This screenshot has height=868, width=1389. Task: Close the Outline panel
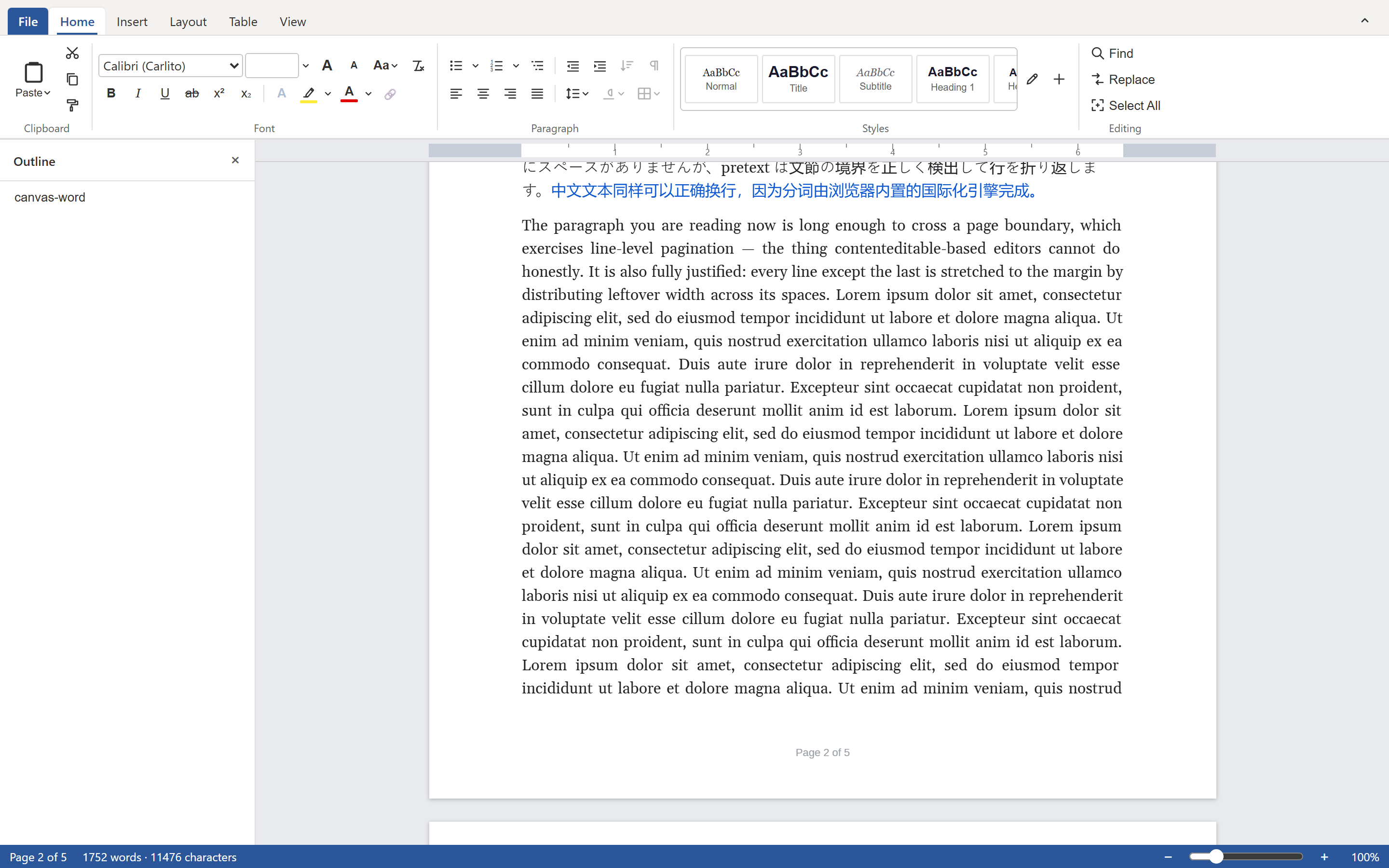coord(235,160)
